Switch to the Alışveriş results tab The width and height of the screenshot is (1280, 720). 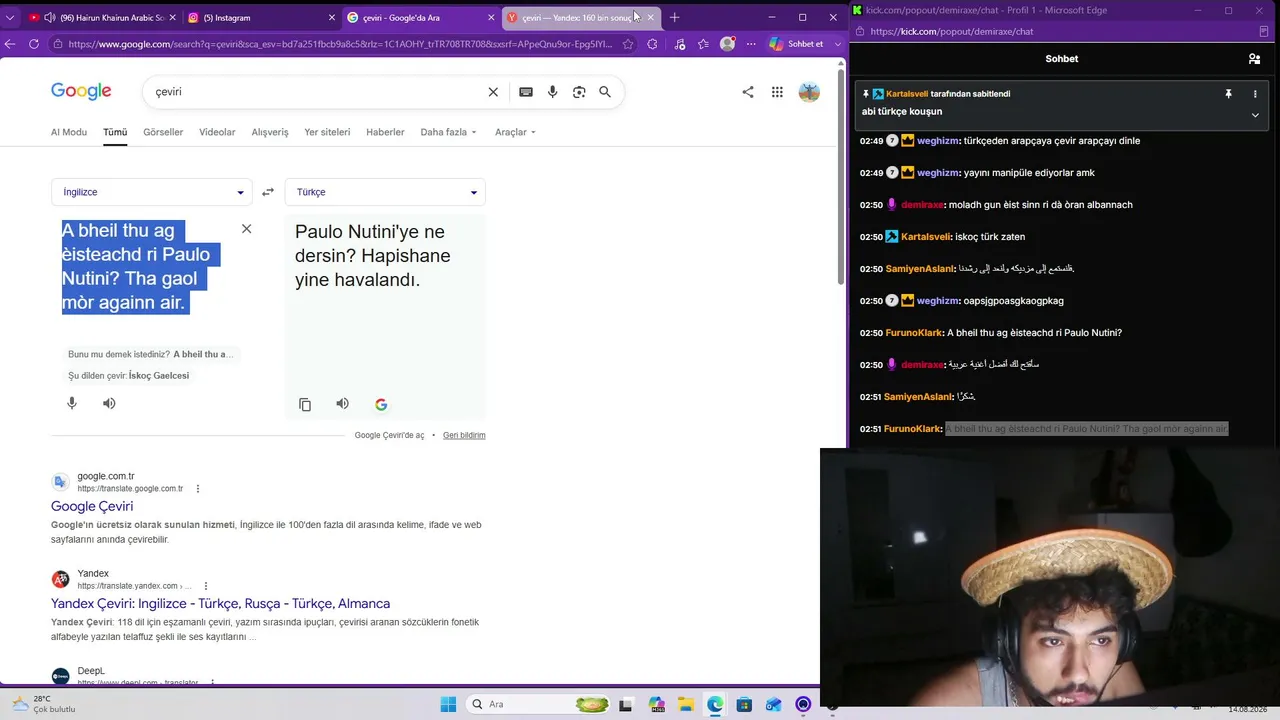pyautogui.click(x=270, y=132)
